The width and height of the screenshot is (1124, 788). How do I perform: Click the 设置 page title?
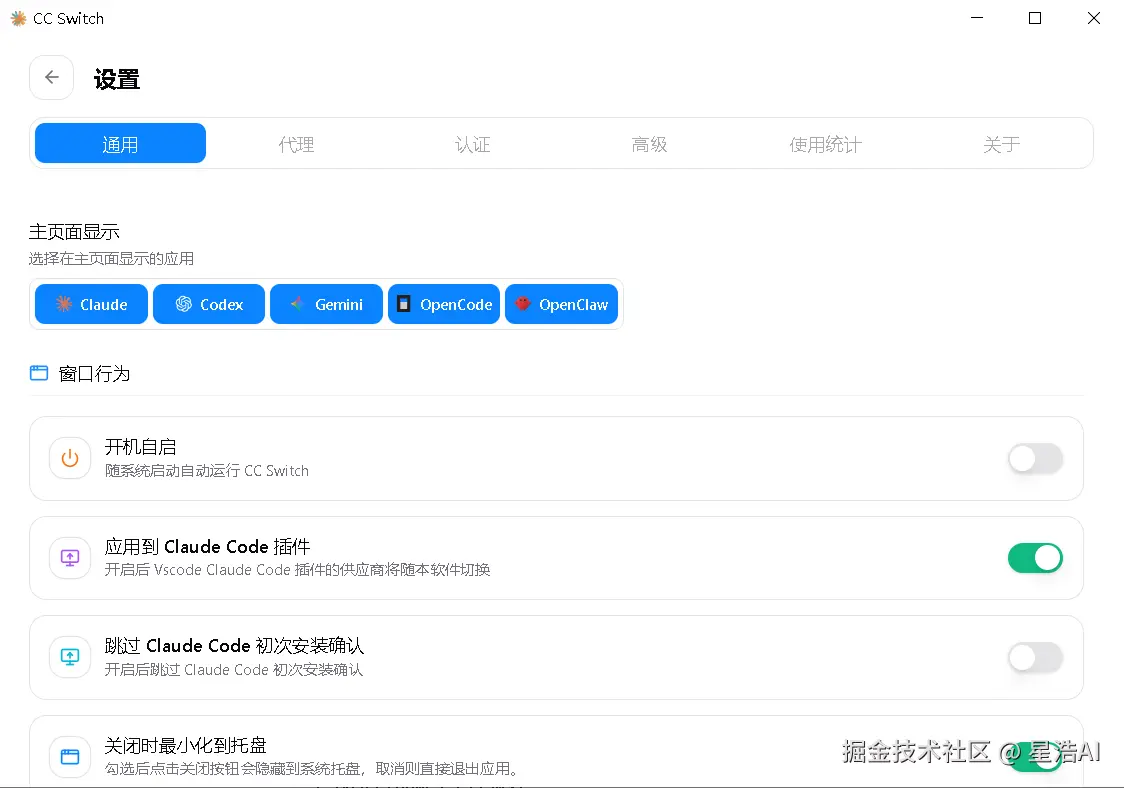[x=117, y=79]
